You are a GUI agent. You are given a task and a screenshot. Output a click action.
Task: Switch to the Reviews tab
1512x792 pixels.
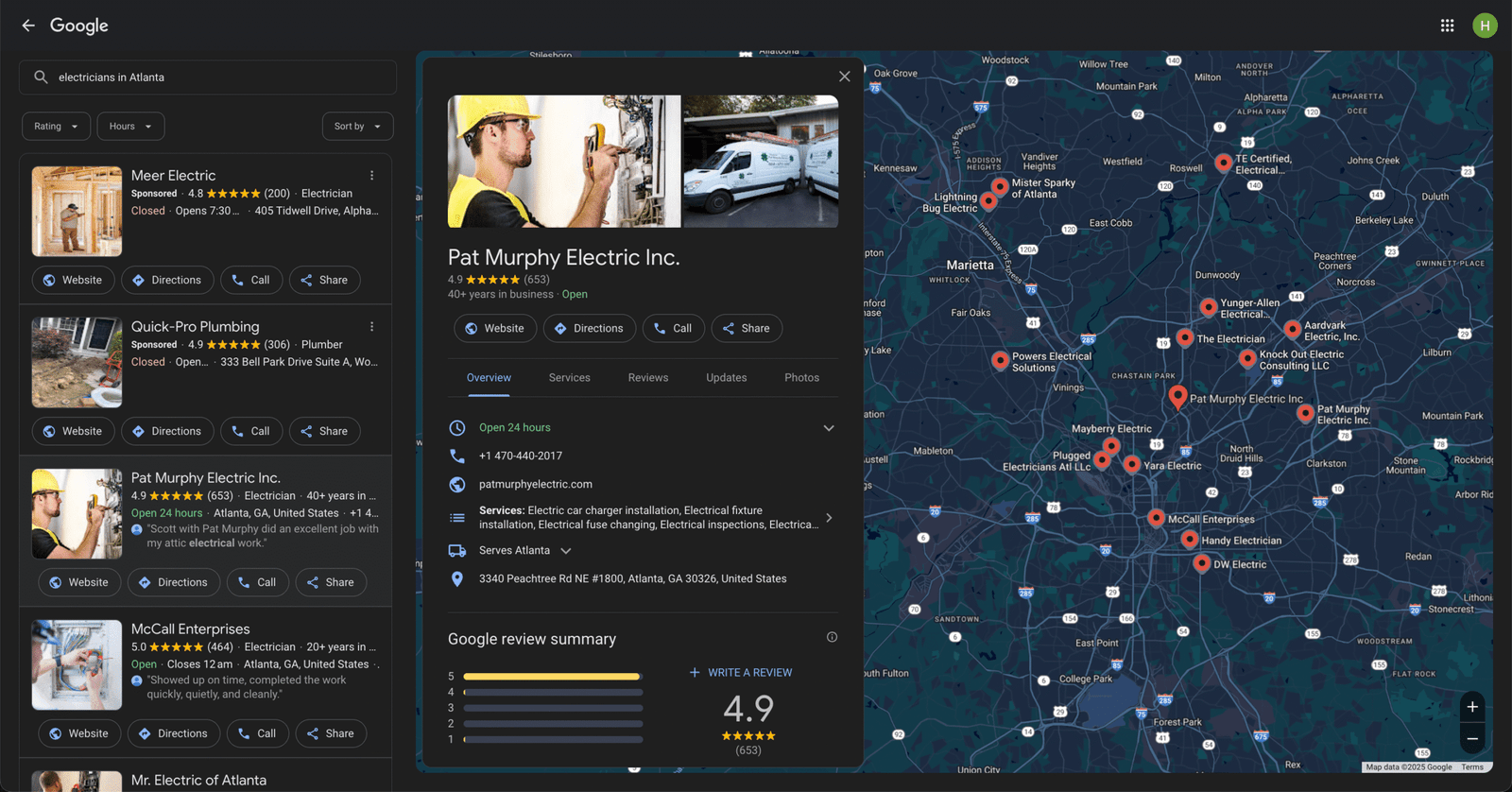click(648, 378)
